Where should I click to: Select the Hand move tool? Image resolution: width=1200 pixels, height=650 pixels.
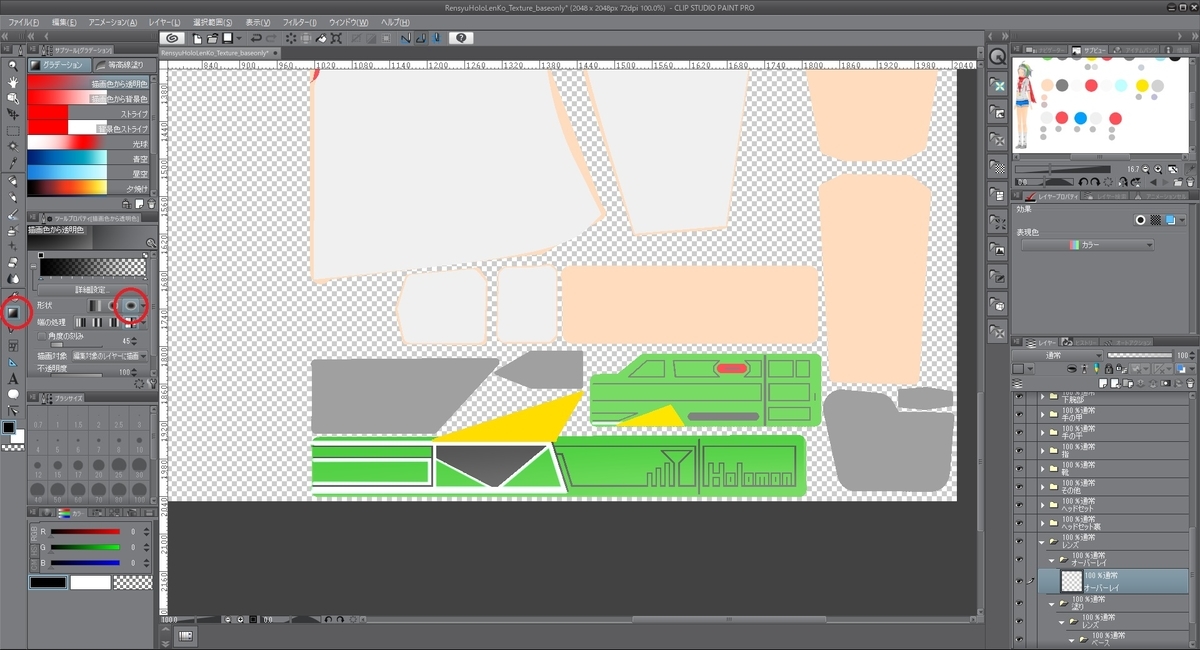[x=13, y=83]
